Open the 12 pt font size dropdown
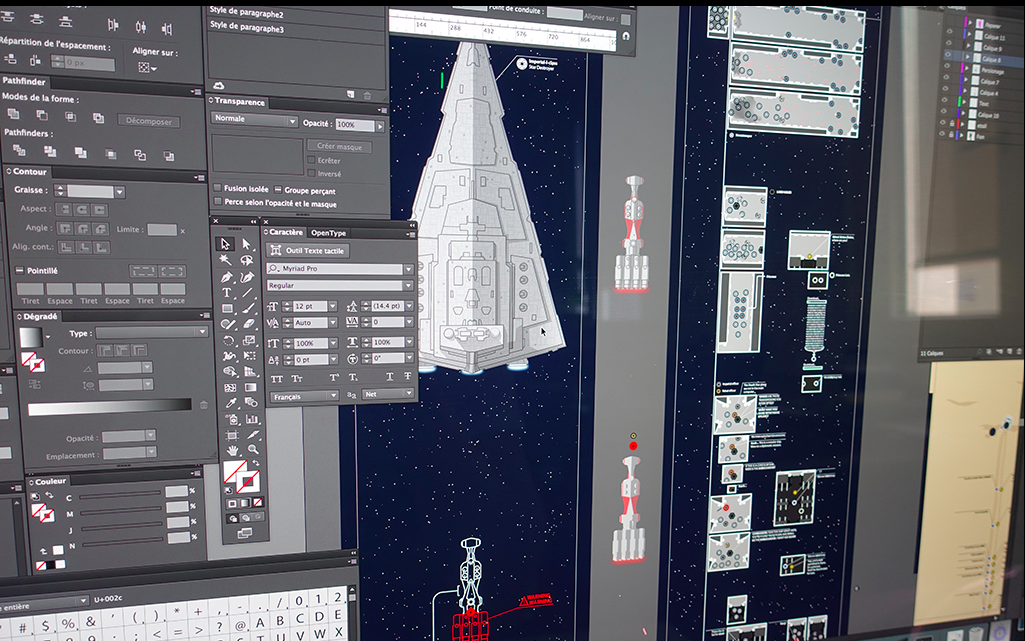Image resolution: width=1025 pixels, height=641 pixels. pyautogui.click(x=333, y=306)
